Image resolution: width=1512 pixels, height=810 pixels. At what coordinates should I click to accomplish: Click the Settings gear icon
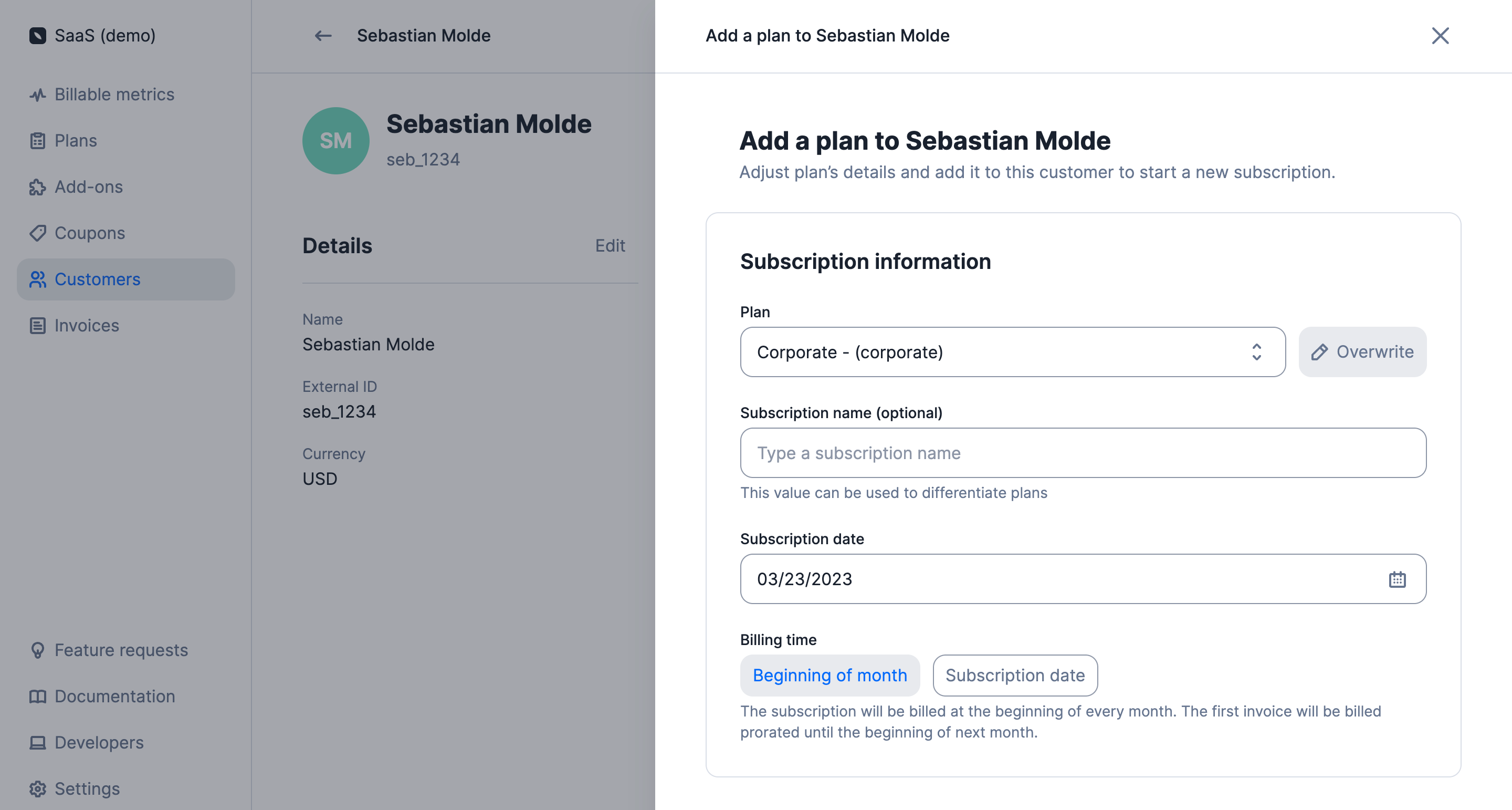coord(38,789)
